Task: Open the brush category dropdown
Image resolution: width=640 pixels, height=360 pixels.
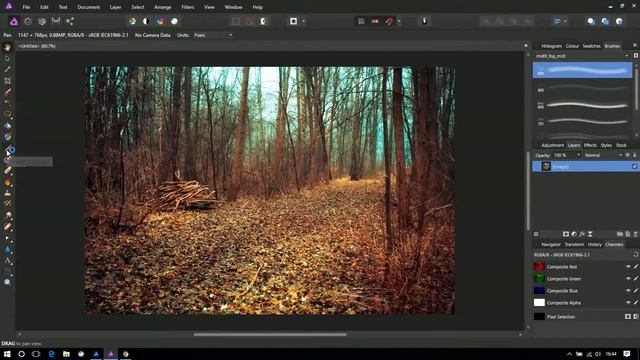Action: tap(582, 56)
